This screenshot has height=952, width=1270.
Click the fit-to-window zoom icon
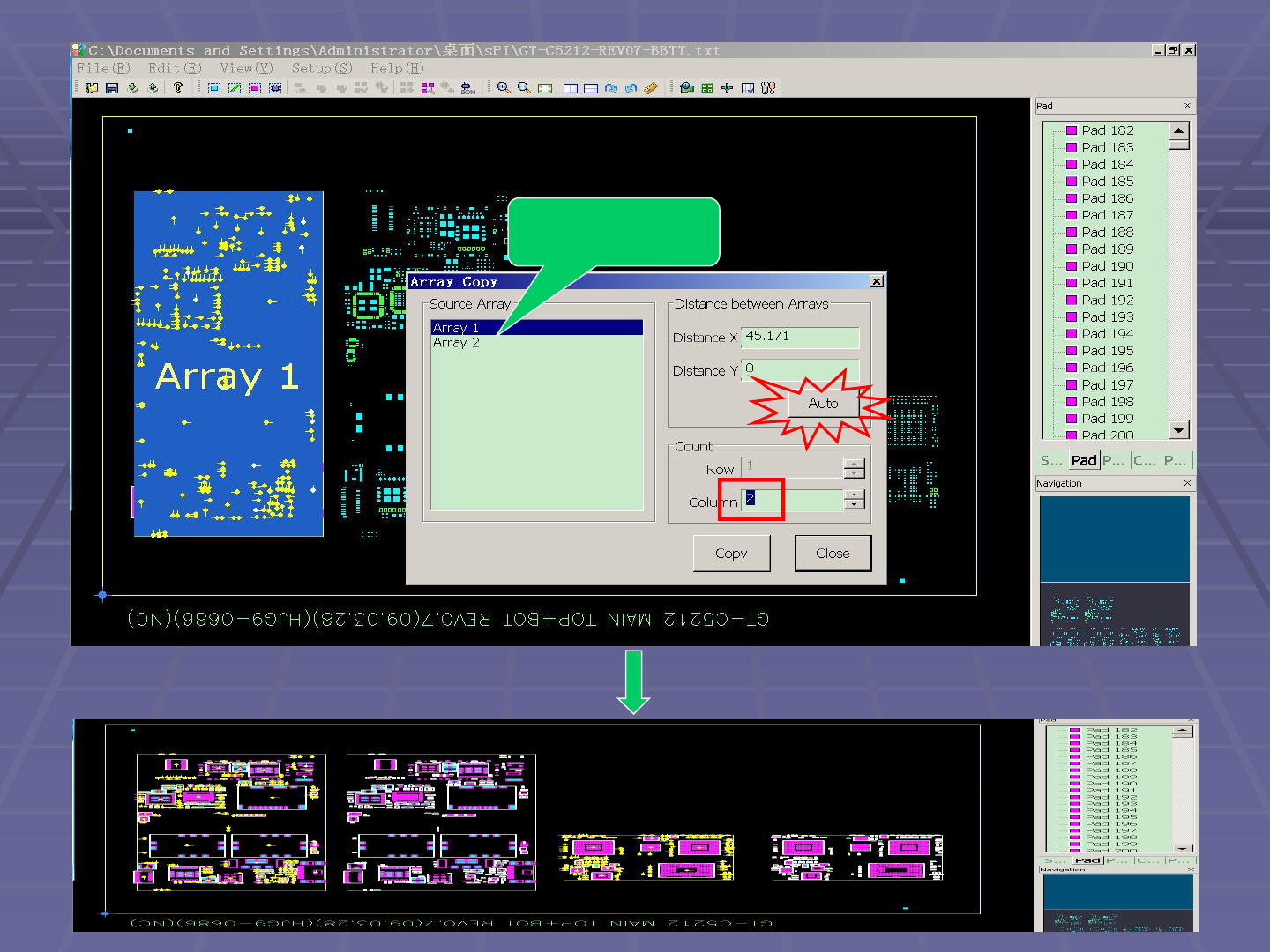[x=545, y=88]
